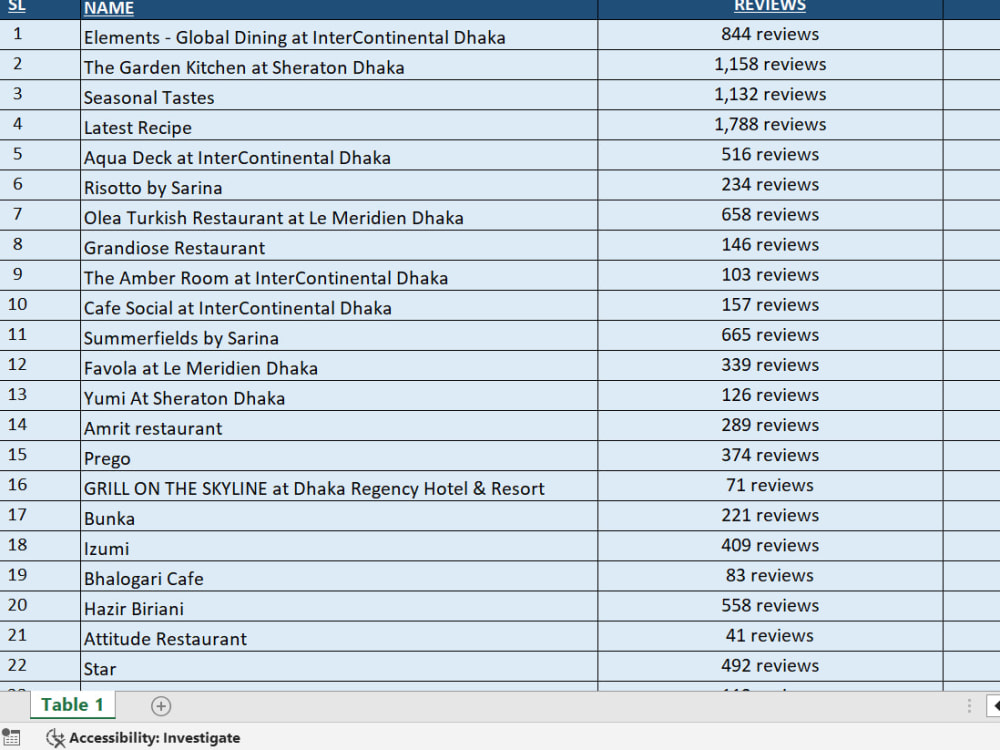The width and height of the screenshot is (1000, 750).
Task: Click the 1,788 reviews cell
Action: pos(770,125)
